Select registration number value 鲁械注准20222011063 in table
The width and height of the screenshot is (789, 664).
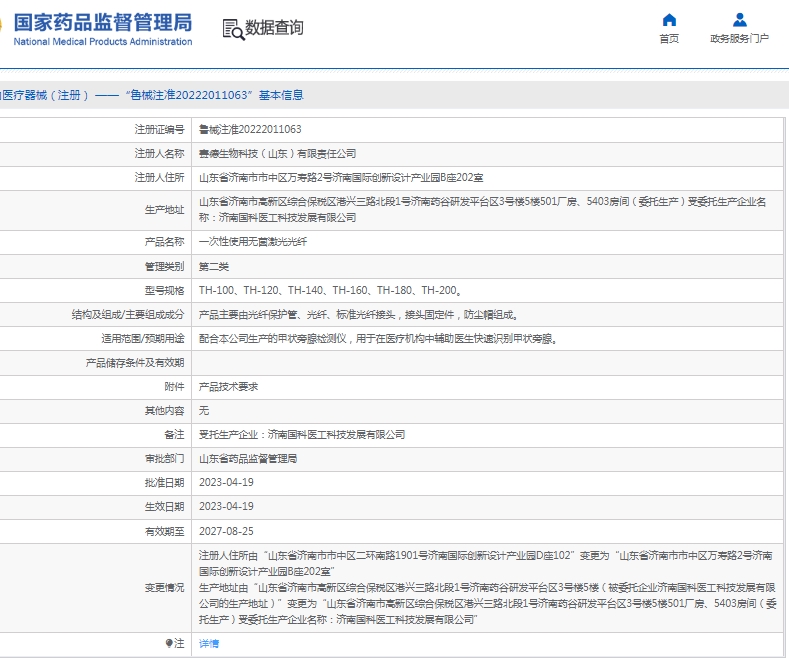tap(250, 130)
